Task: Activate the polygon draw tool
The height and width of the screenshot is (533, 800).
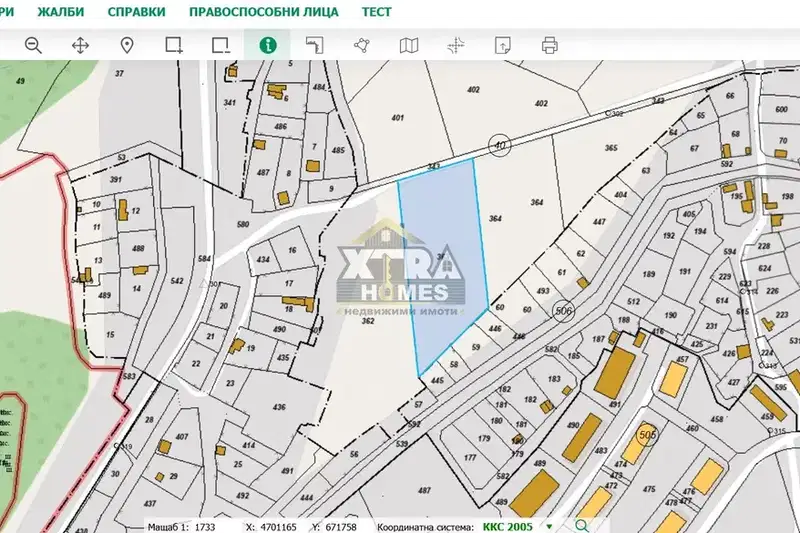Action: pyautogui.click(x=362, y=45)
